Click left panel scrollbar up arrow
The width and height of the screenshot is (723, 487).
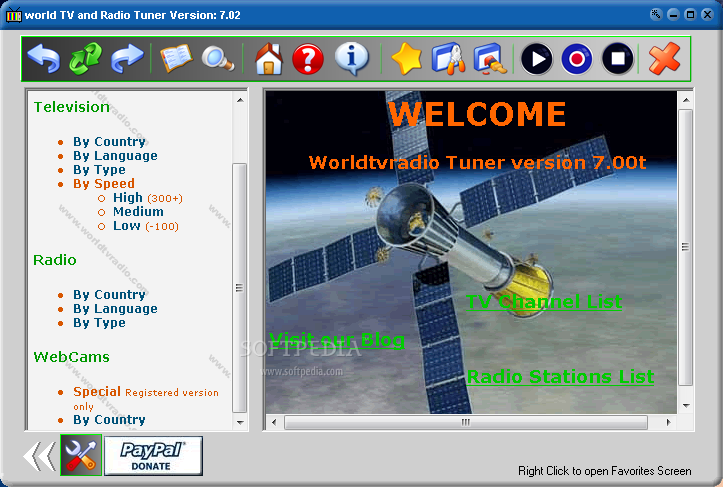(x=240, y=100)
